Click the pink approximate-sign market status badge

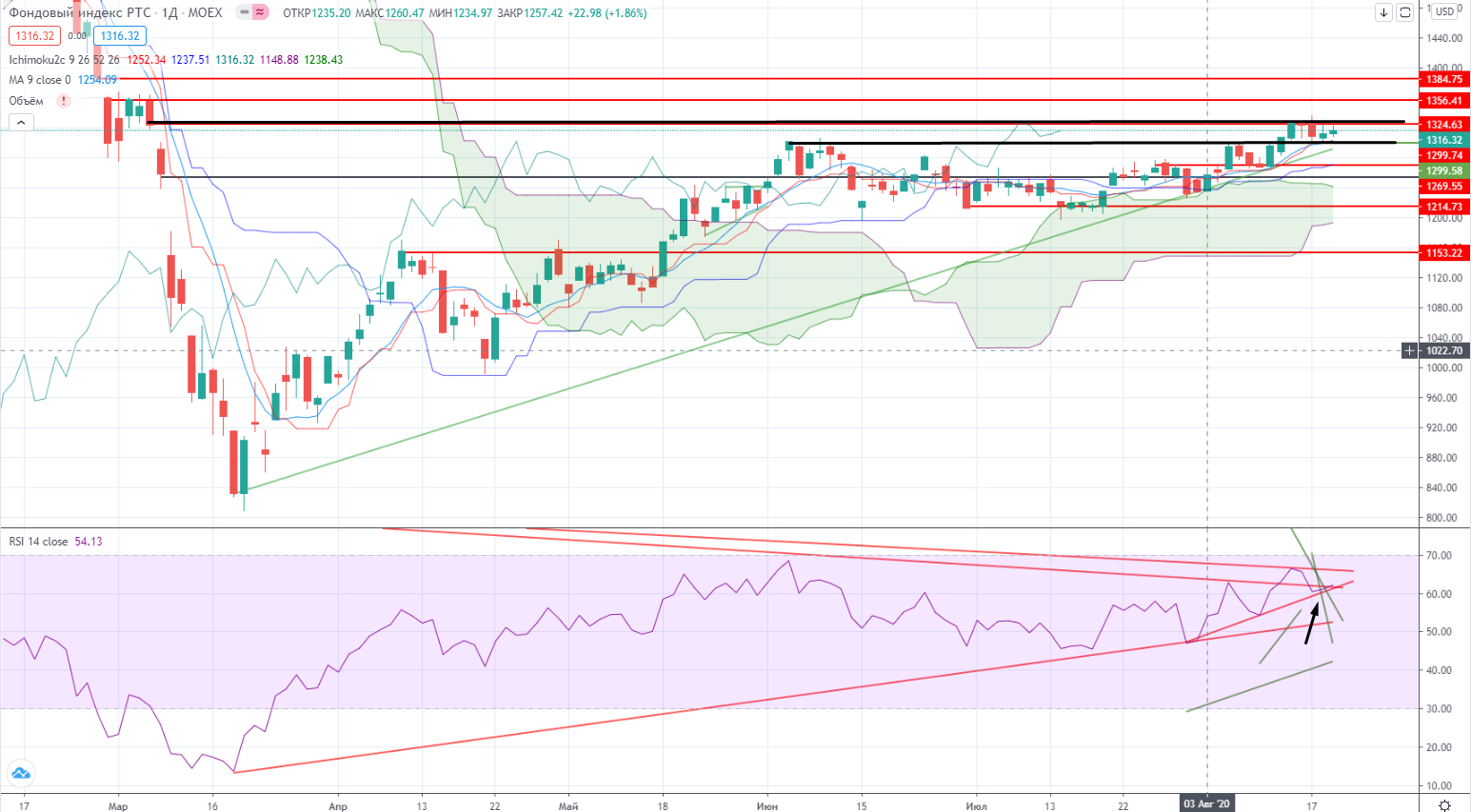click(260, 12)
